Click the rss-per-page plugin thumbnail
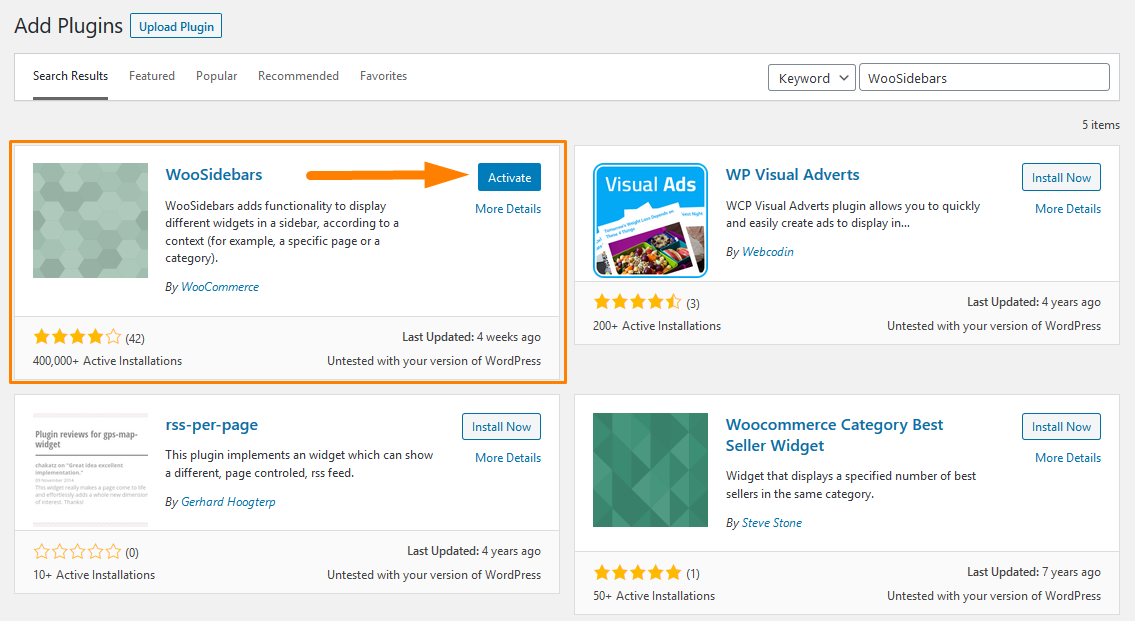The image size is (1135, 621). pyautogui.click(x=90, y=470)
